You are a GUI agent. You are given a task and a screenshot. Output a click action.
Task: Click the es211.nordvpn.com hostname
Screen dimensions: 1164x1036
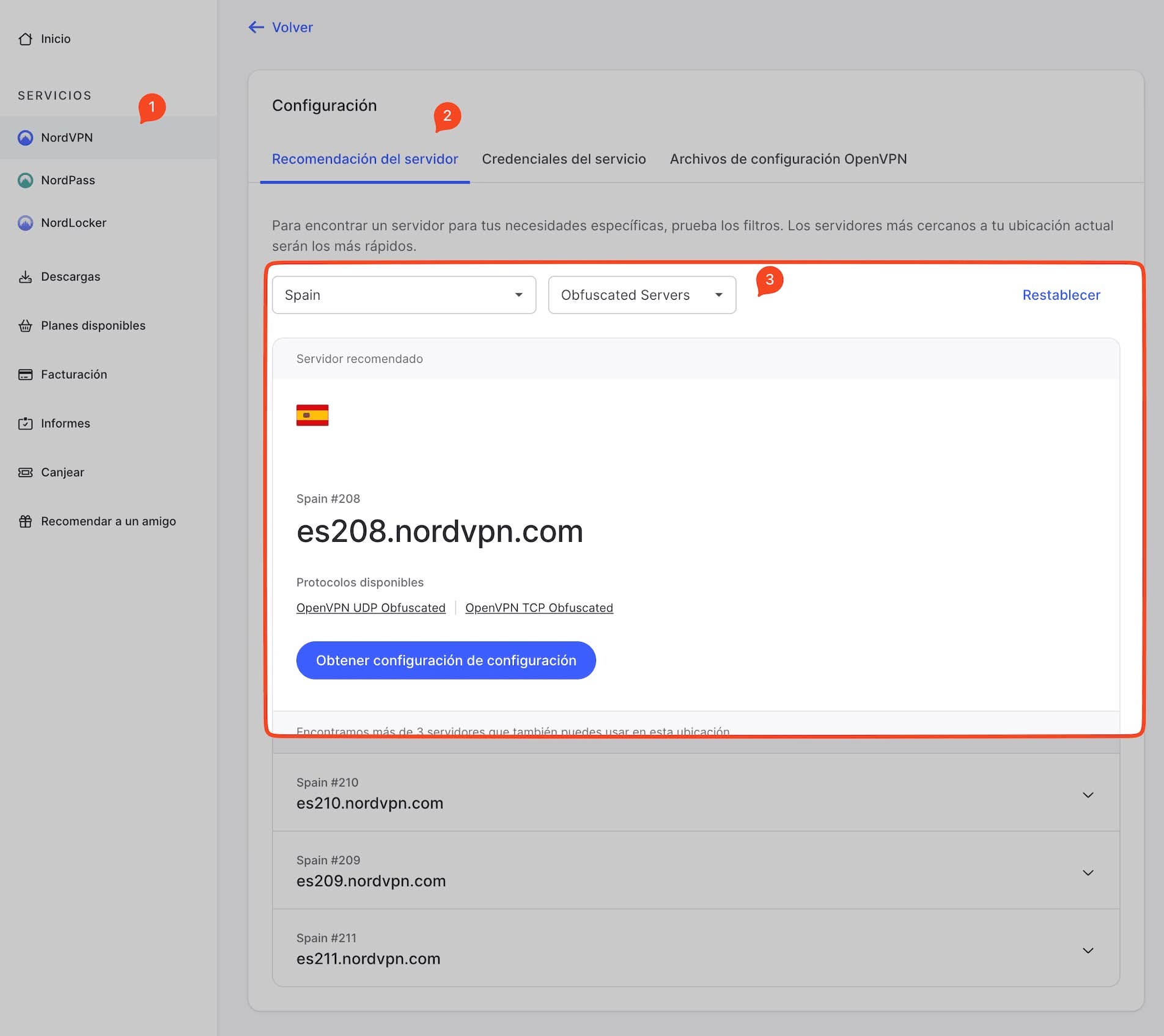pyautogui.click(x=369, y=959)
